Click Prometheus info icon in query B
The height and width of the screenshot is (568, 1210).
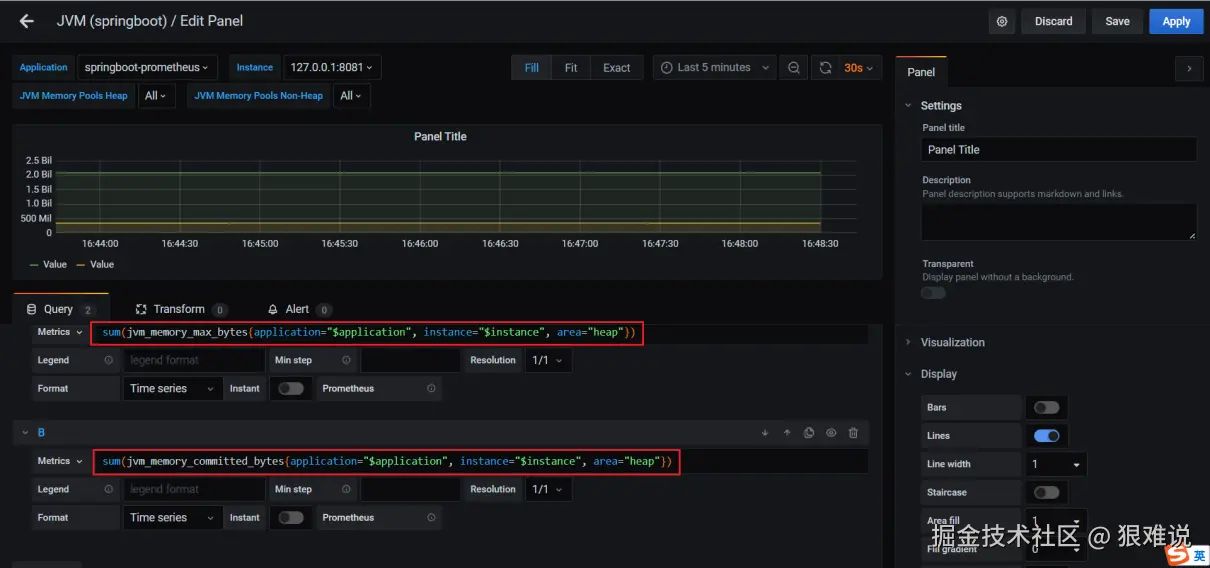point(431,518)
